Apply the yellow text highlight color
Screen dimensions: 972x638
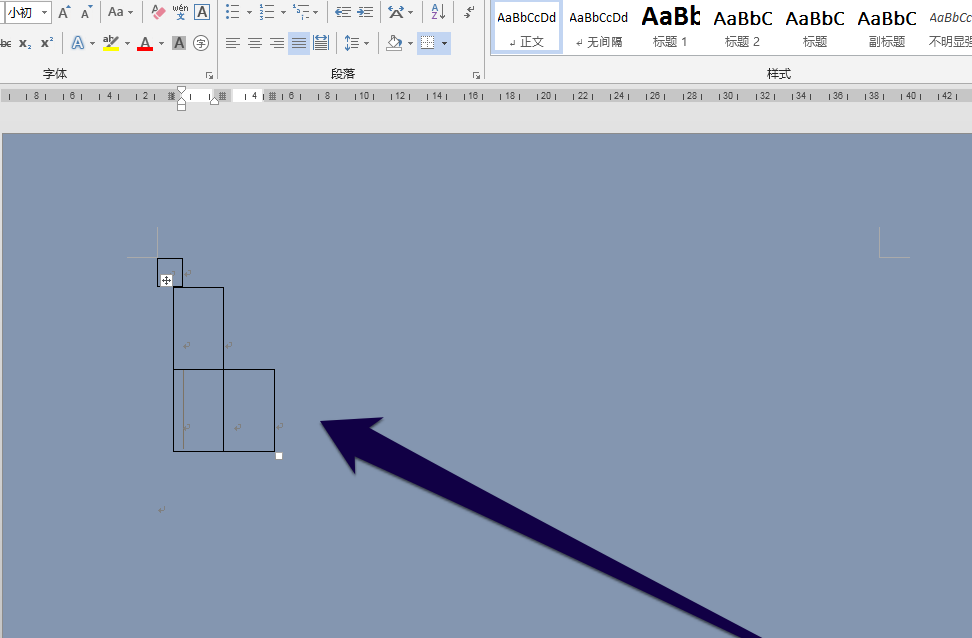click(x=111, y=43)
